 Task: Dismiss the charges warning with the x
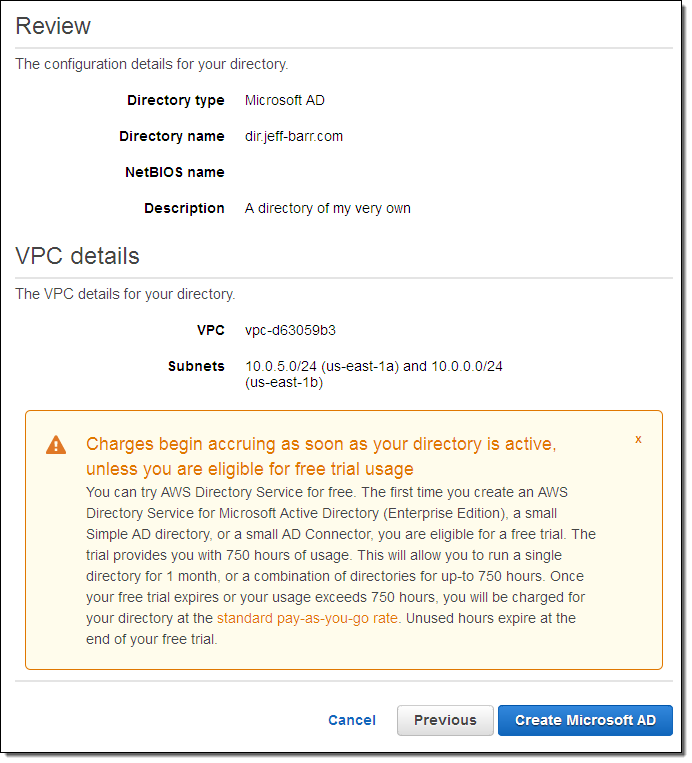(x=638, y=439)
